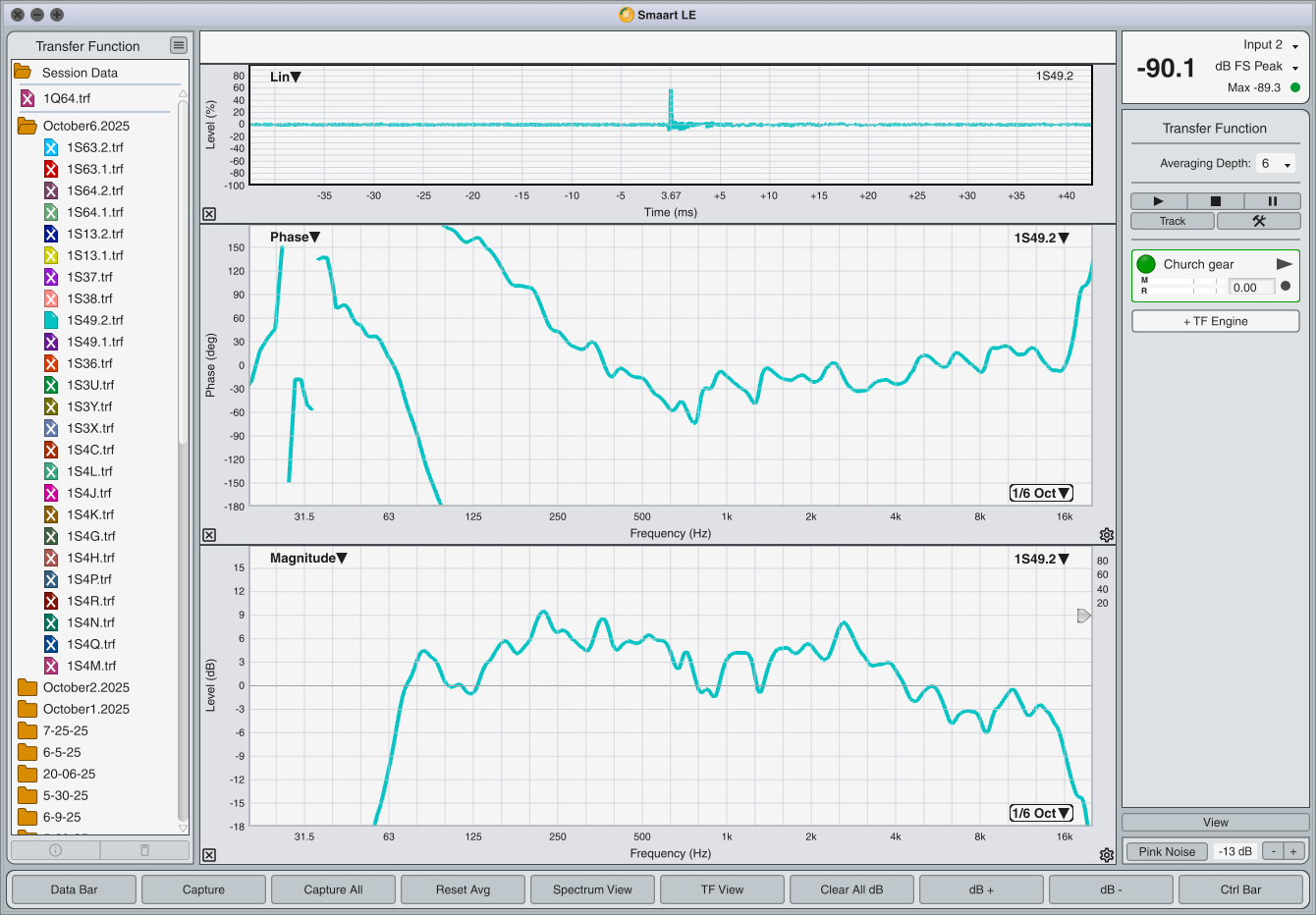Click the info icon below the file list
The image size is (1316, 915).
[x=55, y=850]
